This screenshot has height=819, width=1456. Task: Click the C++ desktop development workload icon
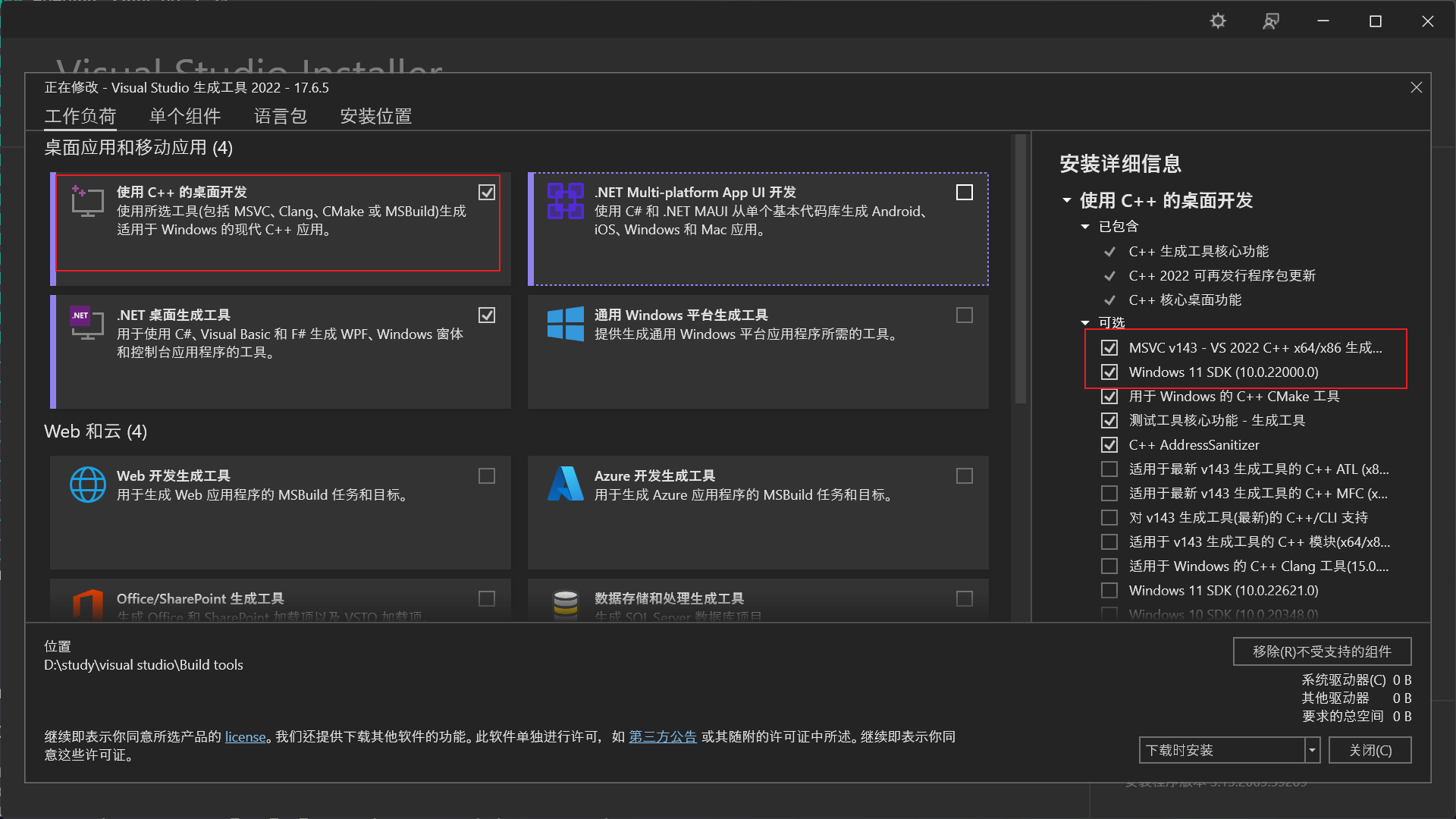(x=87, y=201)
